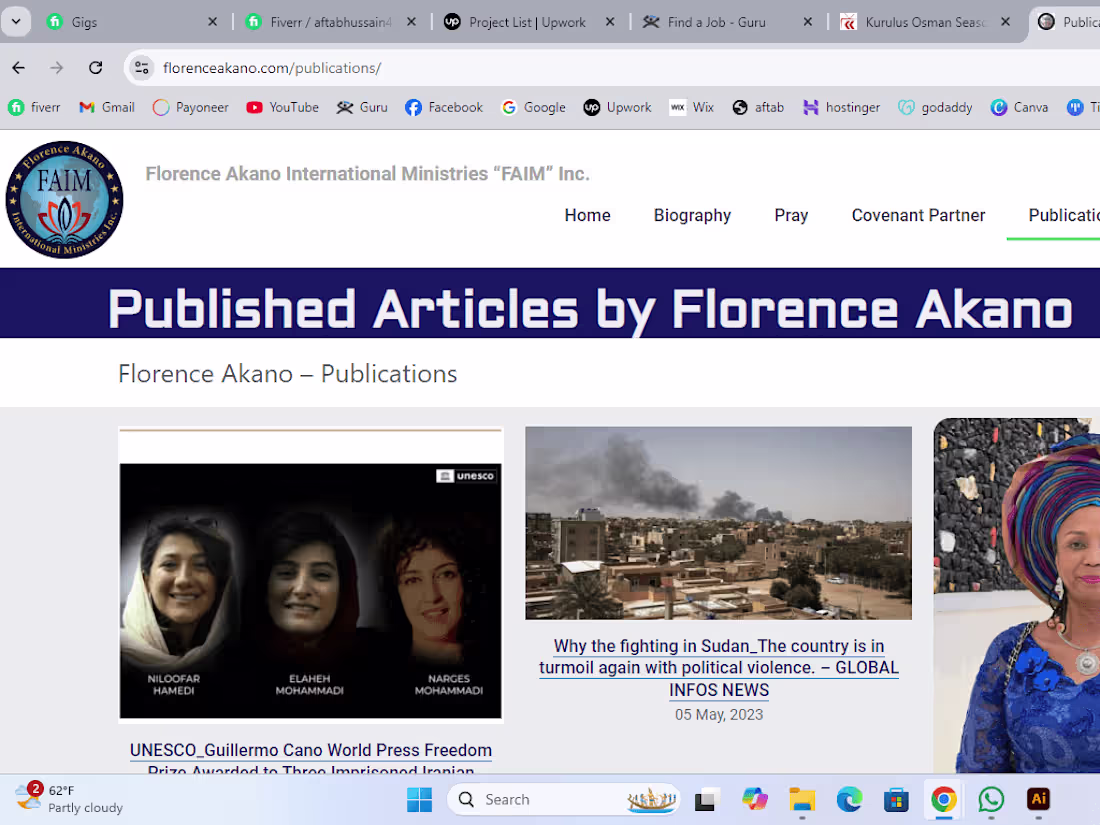
Task: Expand the tab search dropdown arrow
Action: 16,22
